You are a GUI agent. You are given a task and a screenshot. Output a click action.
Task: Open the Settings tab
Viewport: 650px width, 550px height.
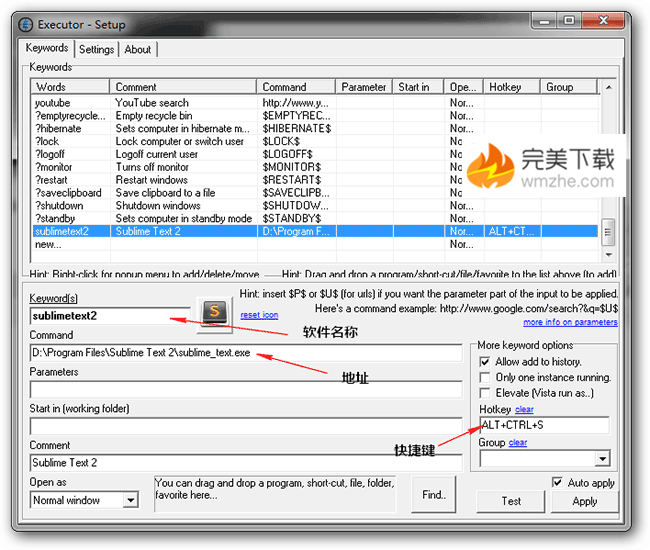point(96,49)
